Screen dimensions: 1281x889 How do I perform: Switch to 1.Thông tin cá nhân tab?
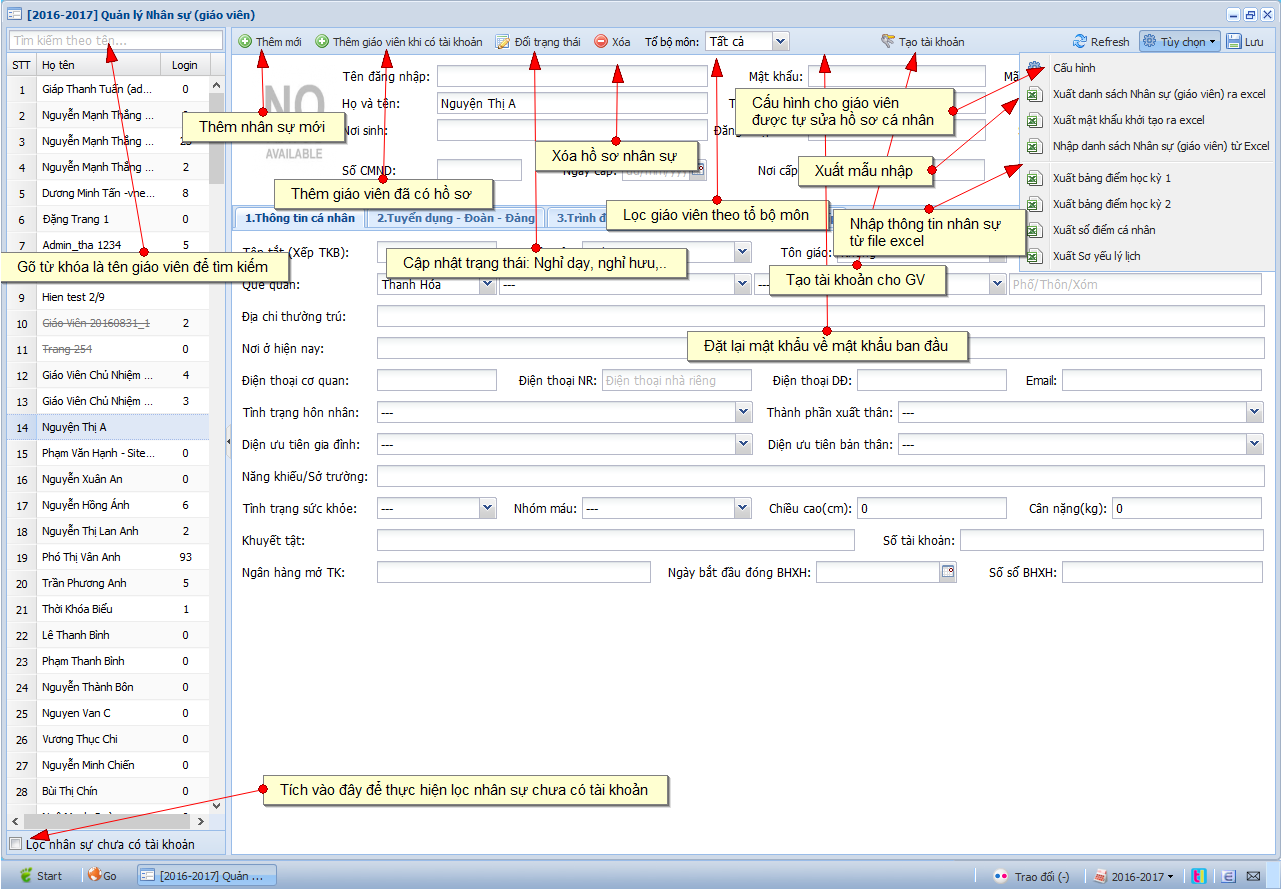(299, 217)
